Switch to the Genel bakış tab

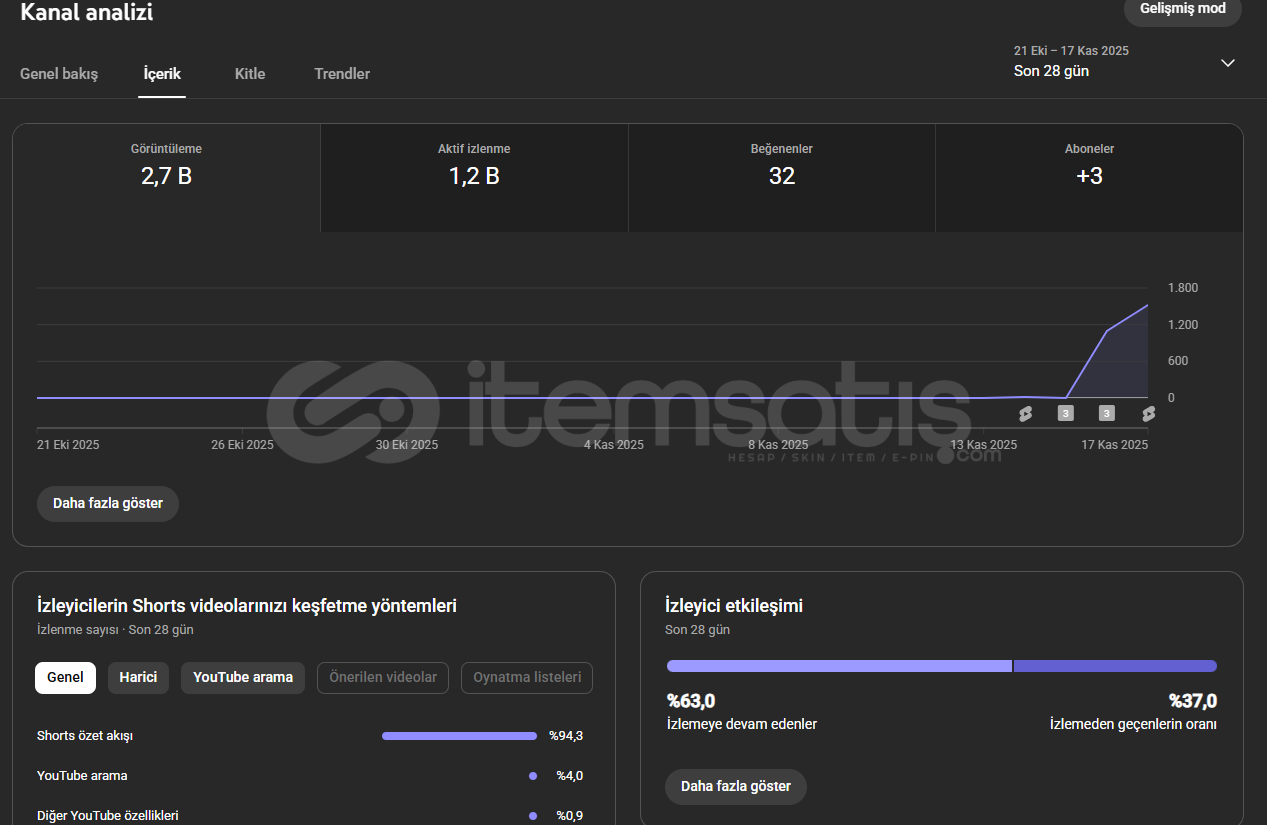point(59,74)
